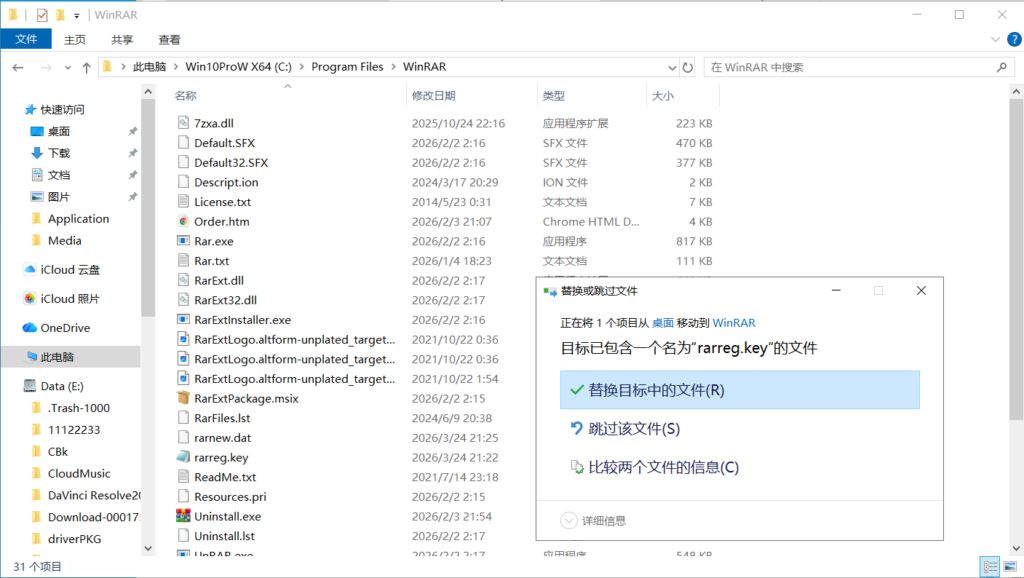Select the Uninstall.exe file icon
The width and height of the screenshot is (1024, 578).
[x=183, y=516]
